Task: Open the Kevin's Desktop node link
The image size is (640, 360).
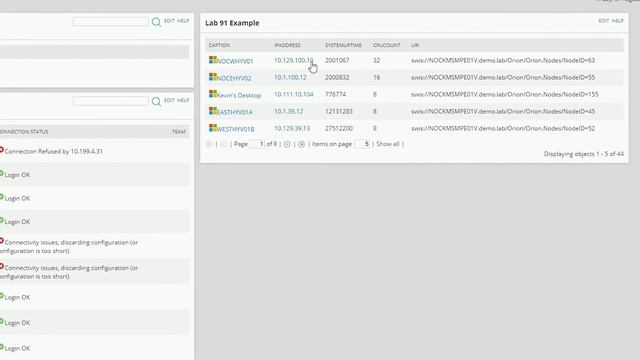Action: (x=239, y=95)
